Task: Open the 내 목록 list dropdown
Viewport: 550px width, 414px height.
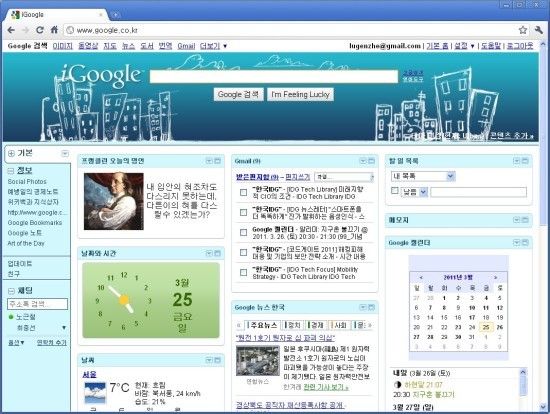Action: pyautogui.click(x=423, y=176)
